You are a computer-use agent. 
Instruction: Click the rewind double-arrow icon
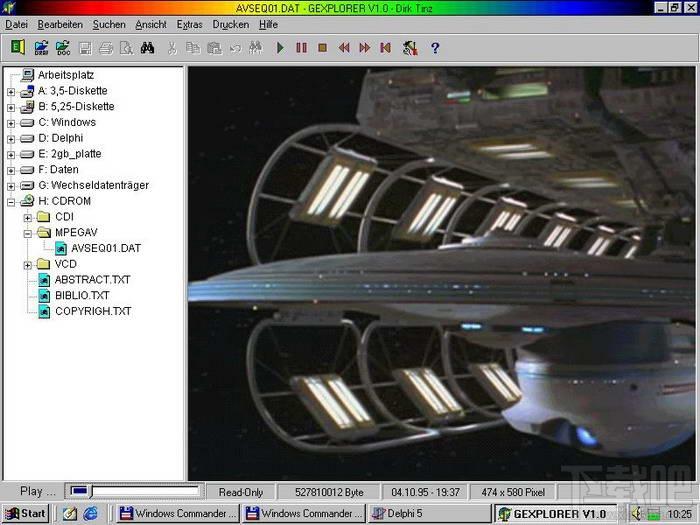[x=344, y=47]
